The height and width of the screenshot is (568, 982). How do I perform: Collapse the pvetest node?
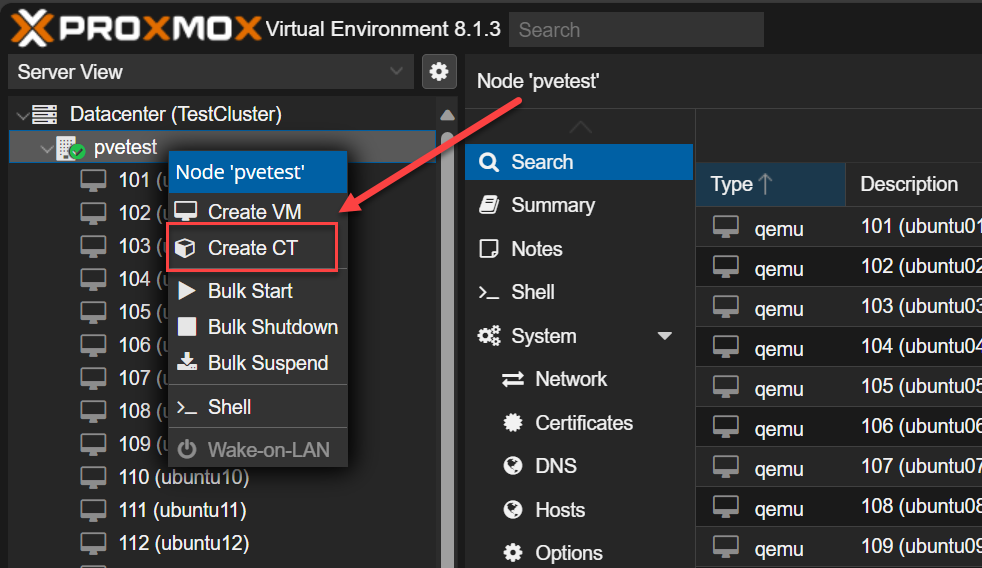(46, 149)
